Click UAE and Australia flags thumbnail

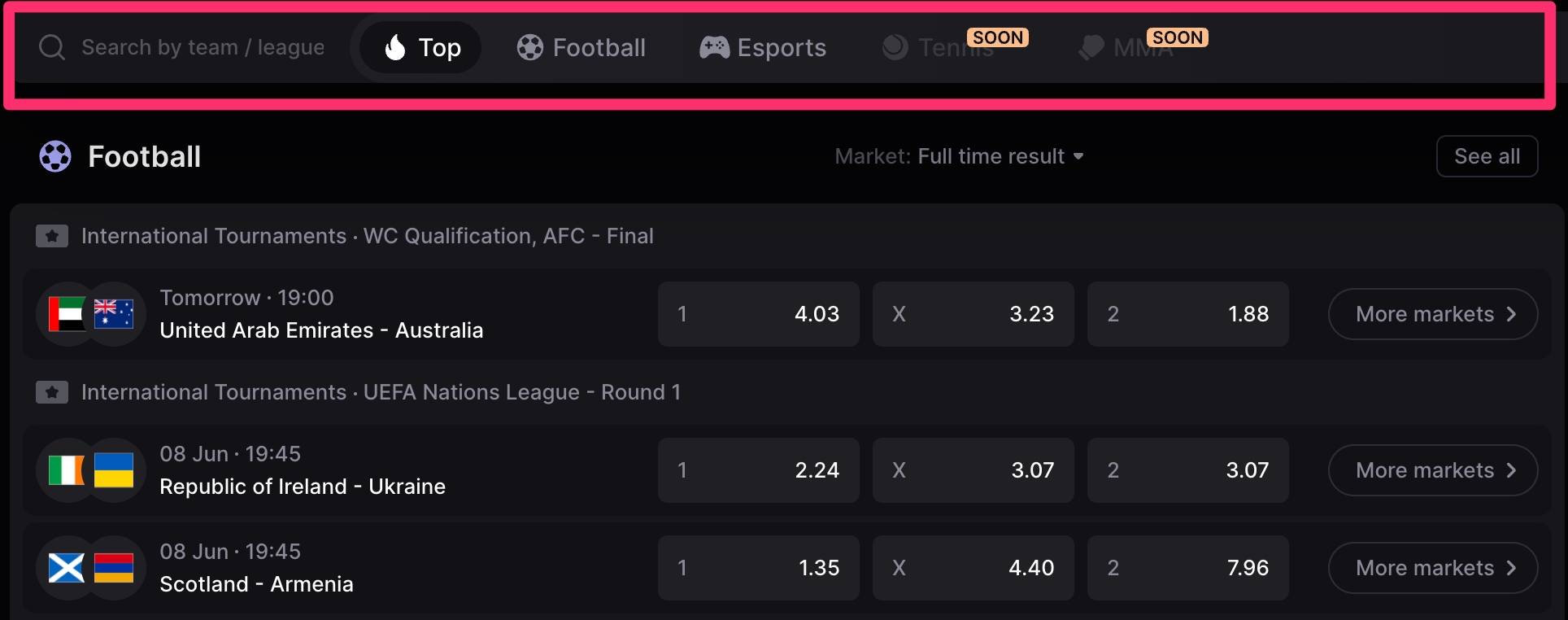point(91,314)
